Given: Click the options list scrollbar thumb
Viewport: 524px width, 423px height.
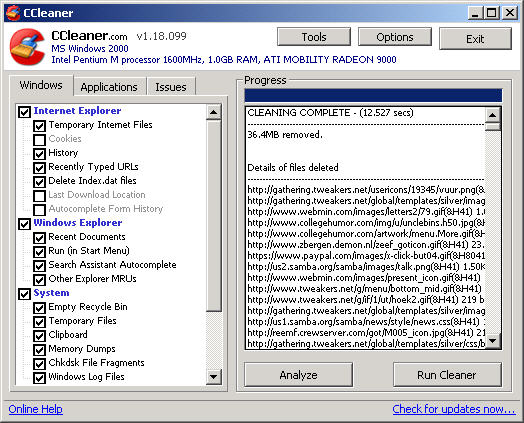Looking at the screenshot, I should click(x=214, y=216).
